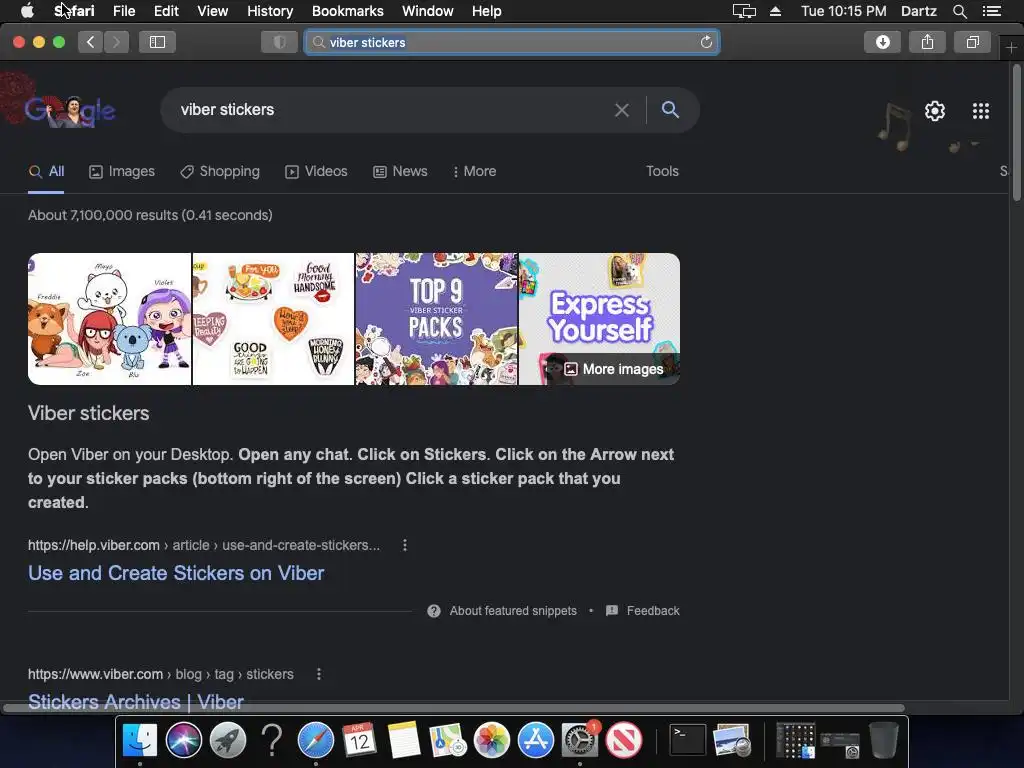Open Finder from the dock
Viewport: 1024px width, 768px height.
(x=140, y=740)
